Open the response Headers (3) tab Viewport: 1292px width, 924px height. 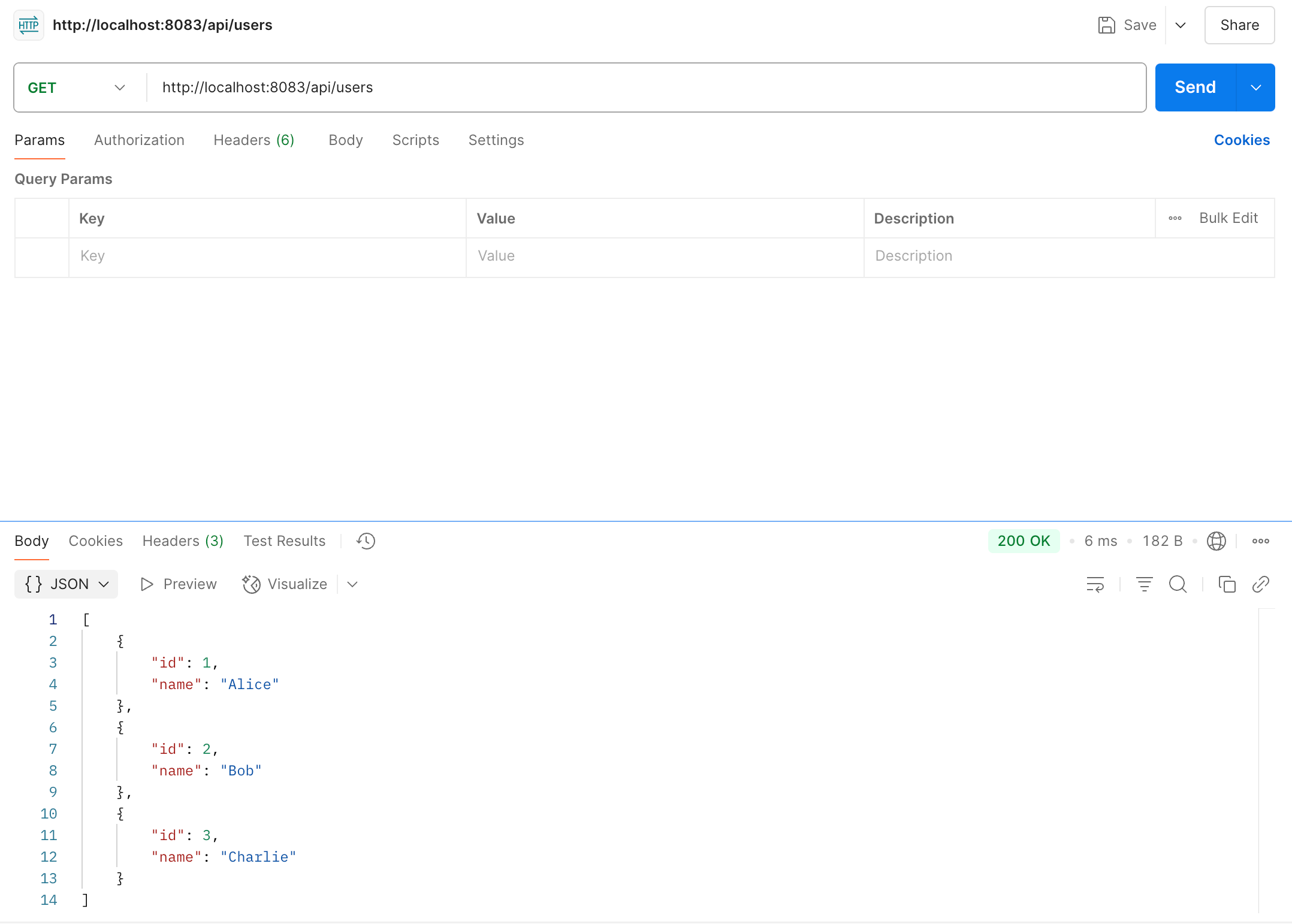click(x=183, y=541)
